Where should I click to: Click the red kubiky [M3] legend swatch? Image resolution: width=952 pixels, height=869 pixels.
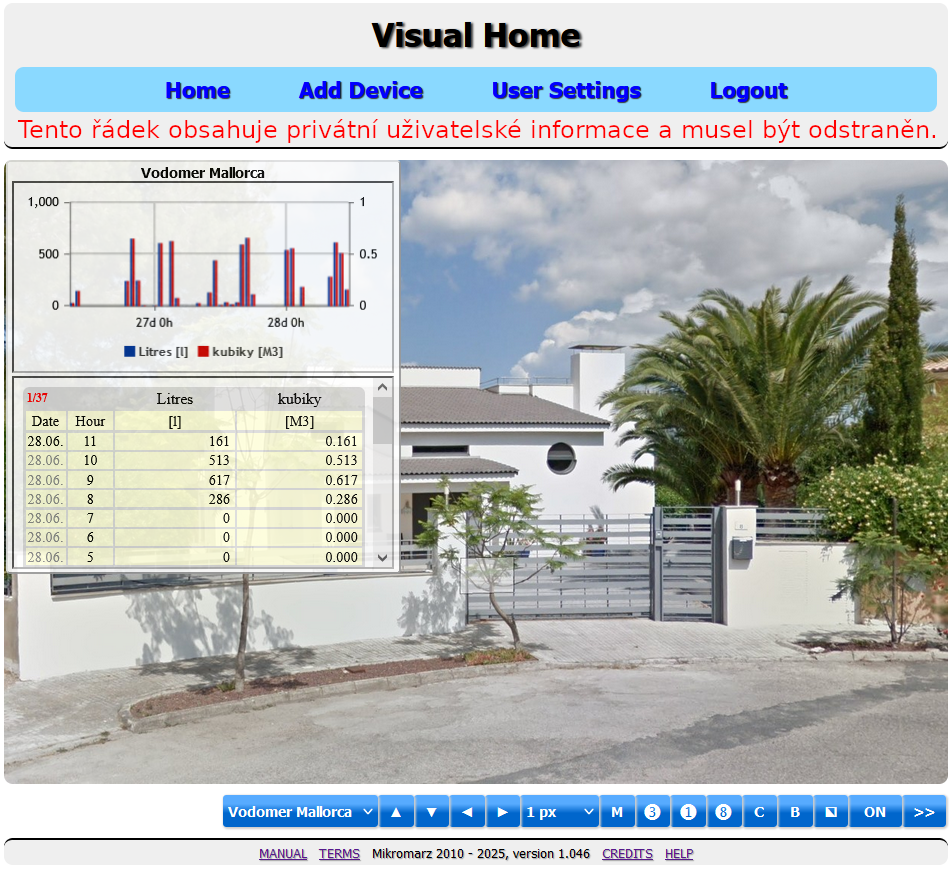point(203,352)
